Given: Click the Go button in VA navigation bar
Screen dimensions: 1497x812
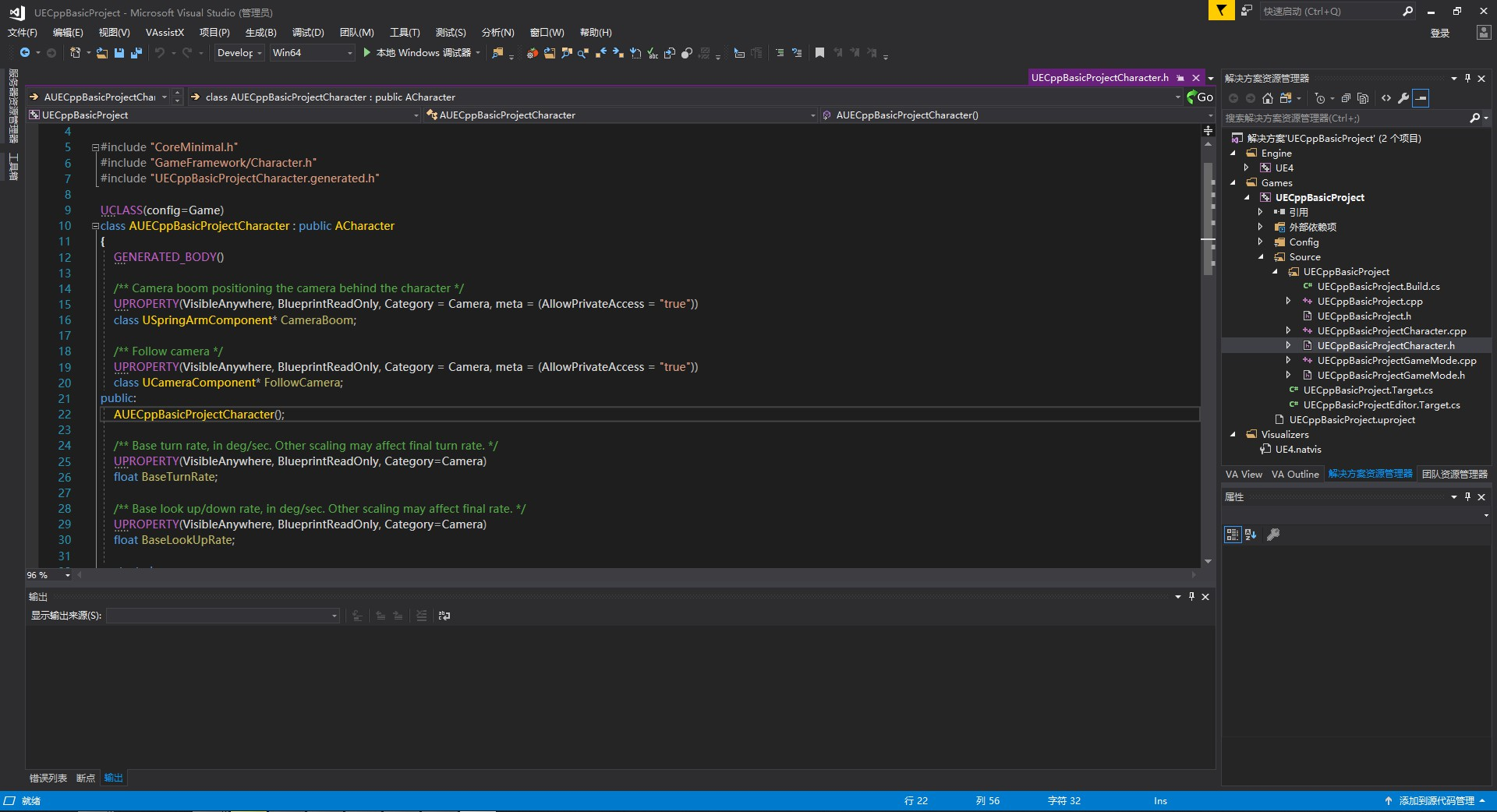Looking at the screenshot, I should click(1200, 97).
